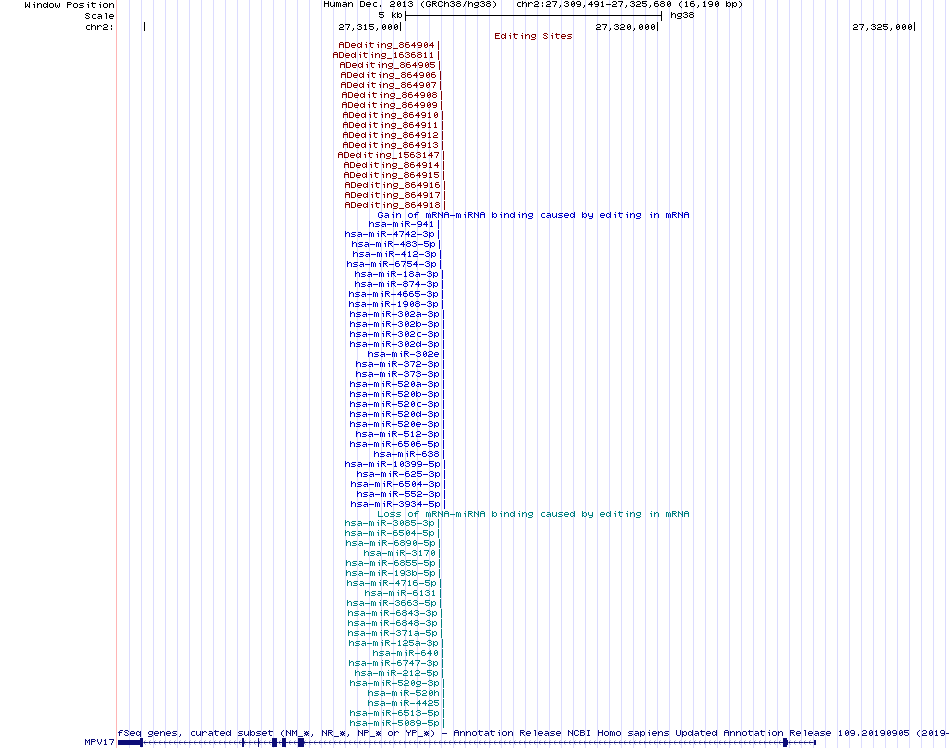
Task: Open the hsa-miR-18a-3p item
Action: (396, 274)
